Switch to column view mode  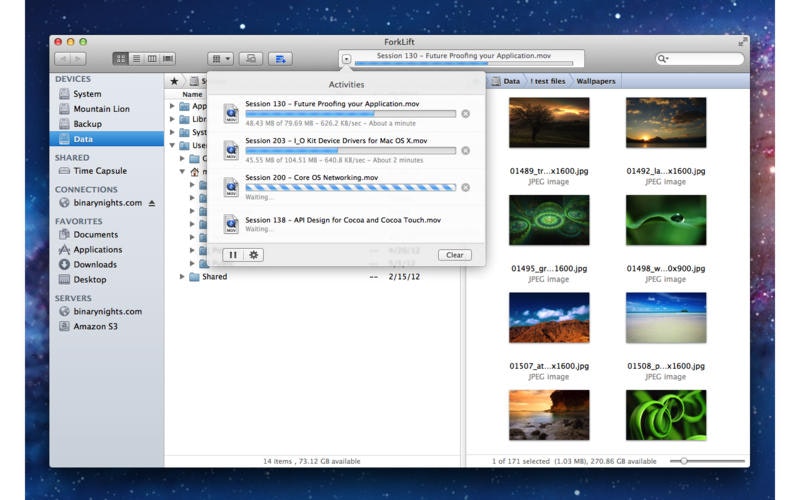(x=152, y=59)
